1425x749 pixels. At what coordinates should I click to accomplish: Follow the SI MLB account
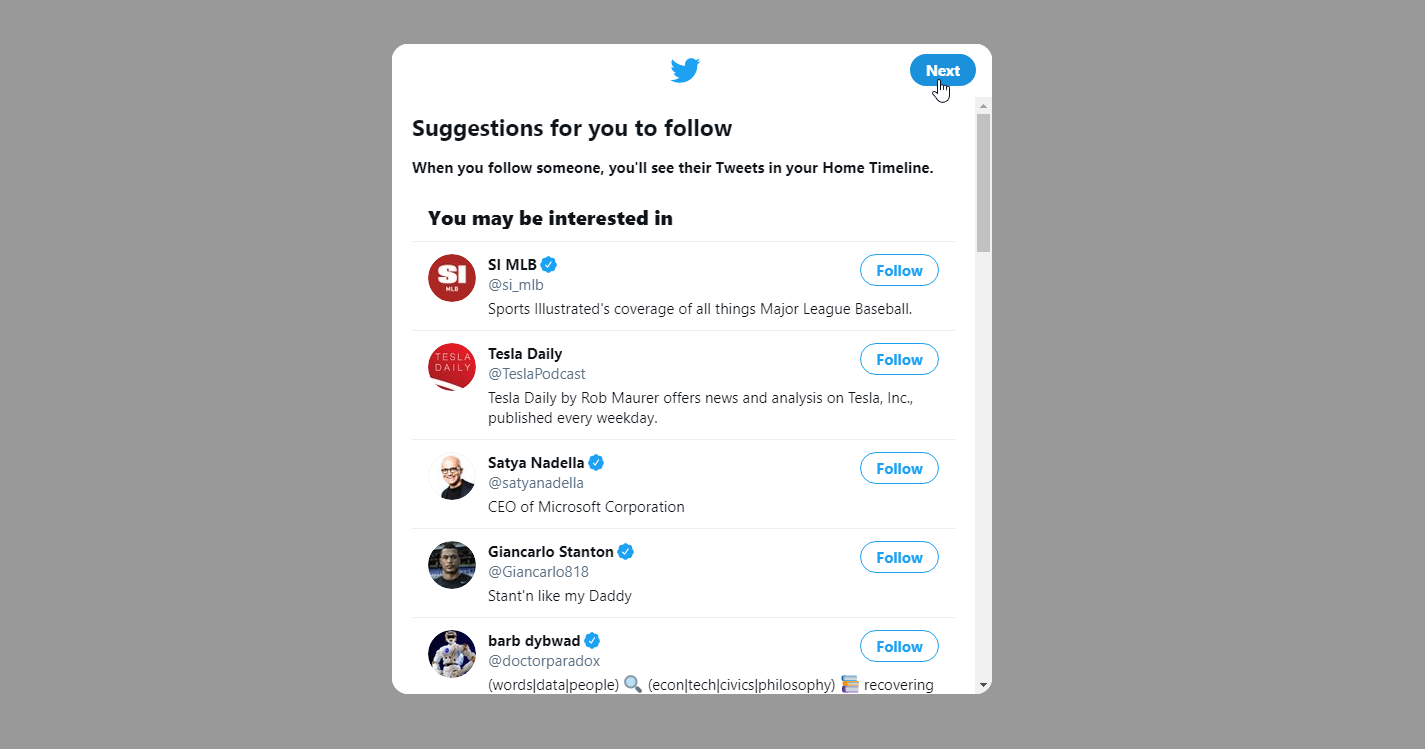pyautogui.click(x=899, y=270)
